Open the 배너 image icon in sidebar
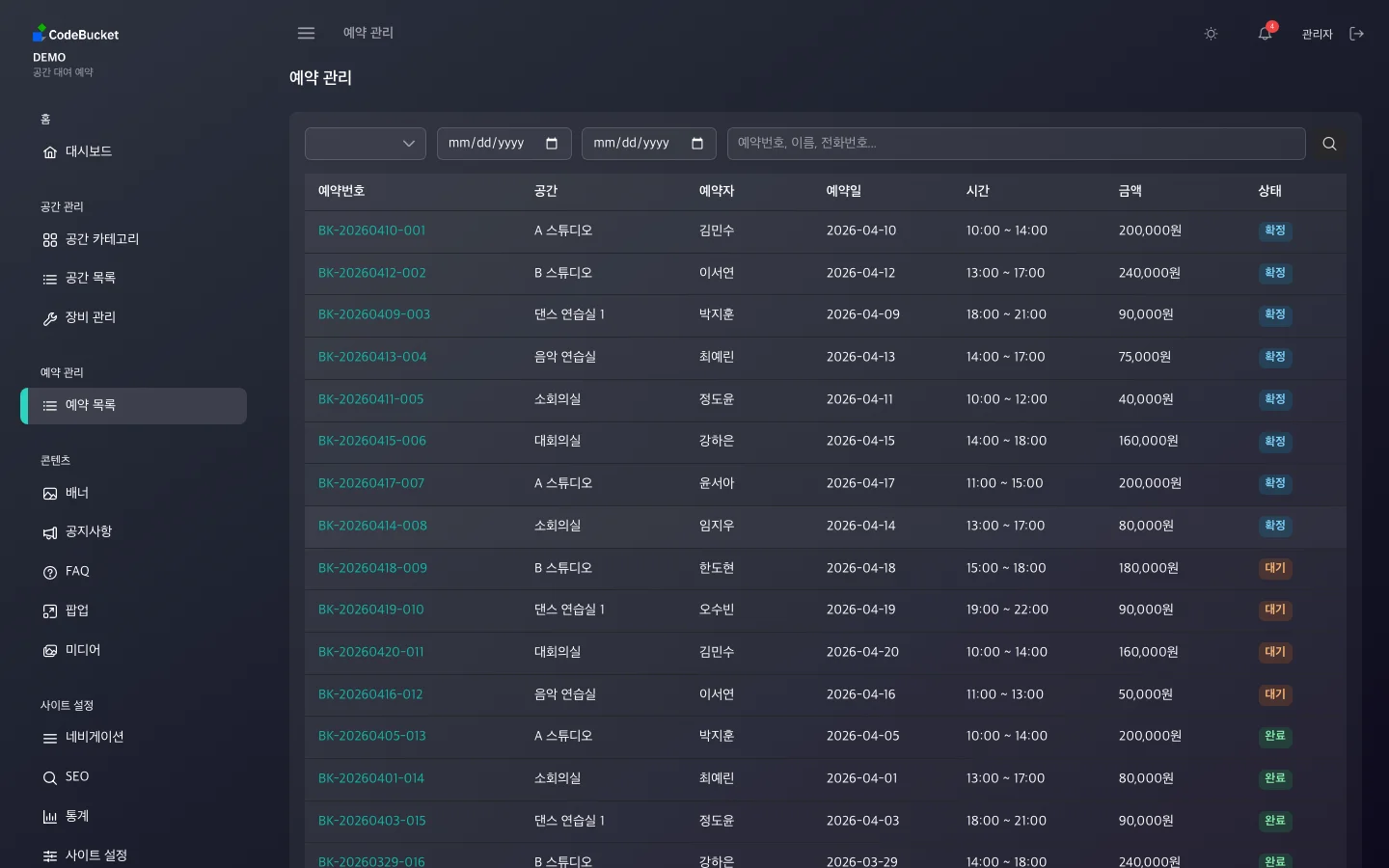Screen dimensions: 1389x868 coord(49,493)
